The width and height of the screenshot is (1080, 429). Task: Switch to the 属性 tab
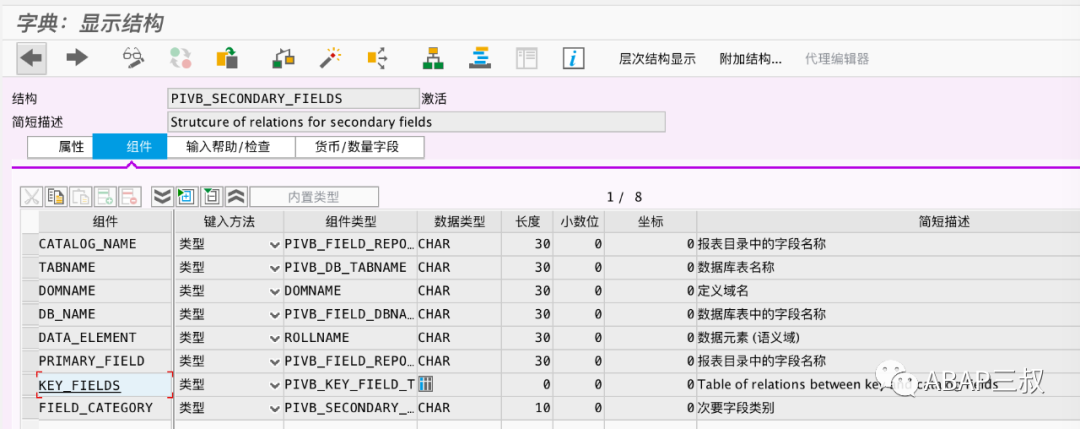(x=60, y=147)
